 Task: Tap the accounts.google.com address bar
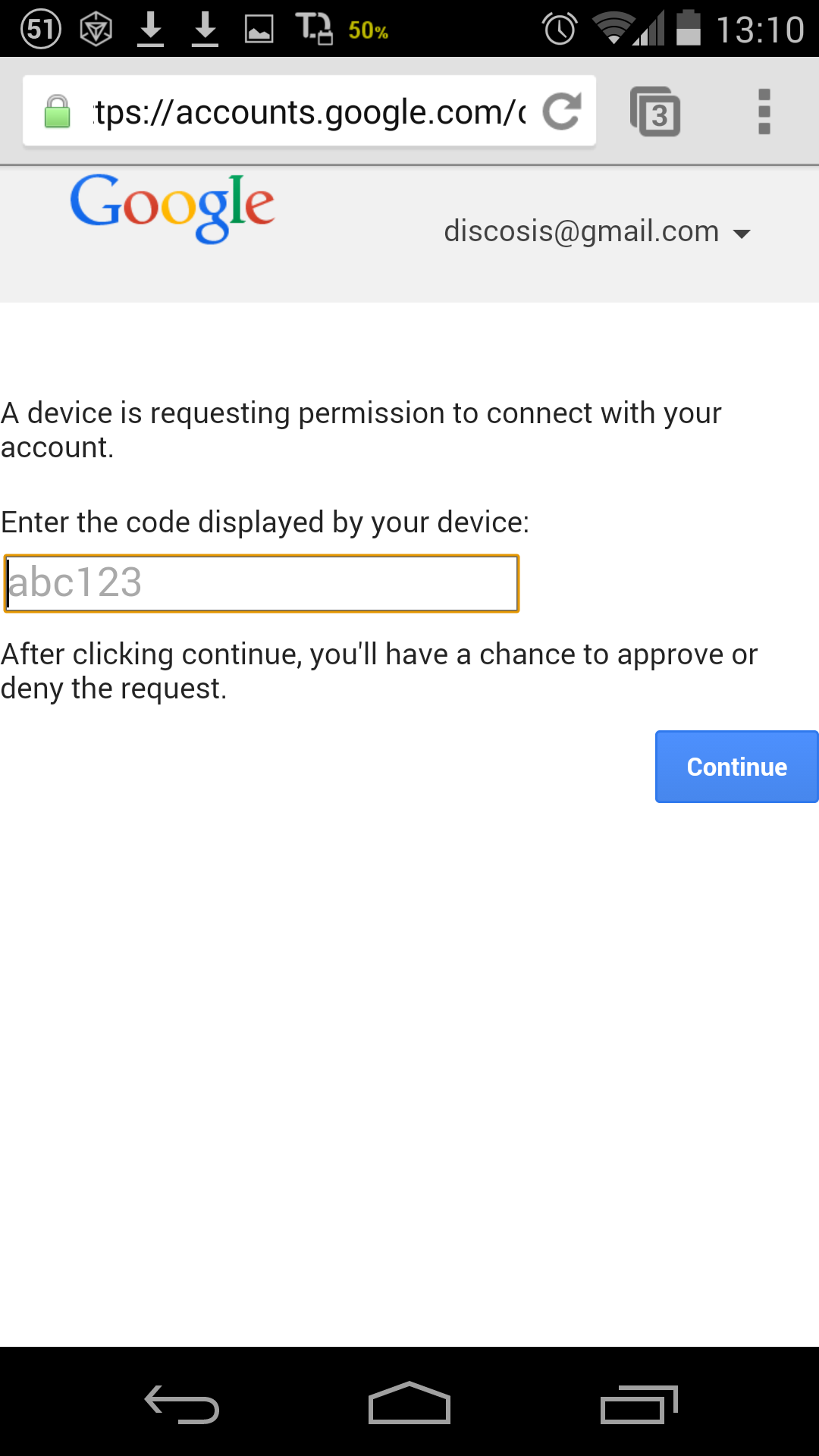(x=309, y=111)
